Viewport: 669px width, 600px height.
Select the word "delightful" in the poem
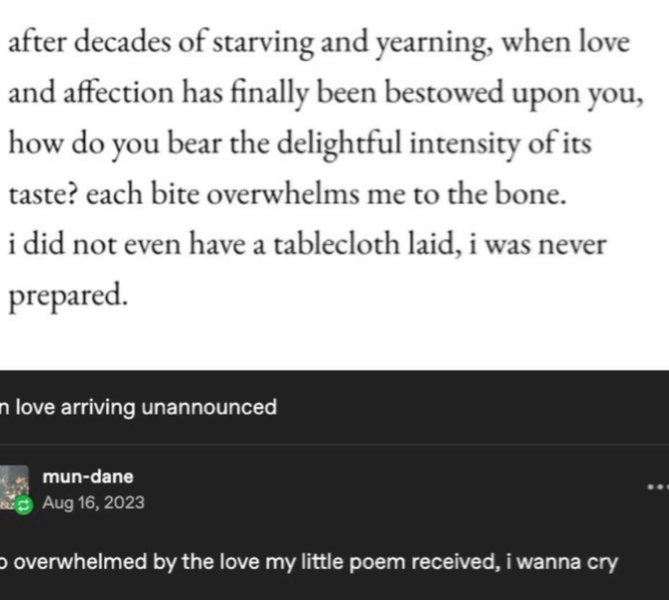pos(339,144)
